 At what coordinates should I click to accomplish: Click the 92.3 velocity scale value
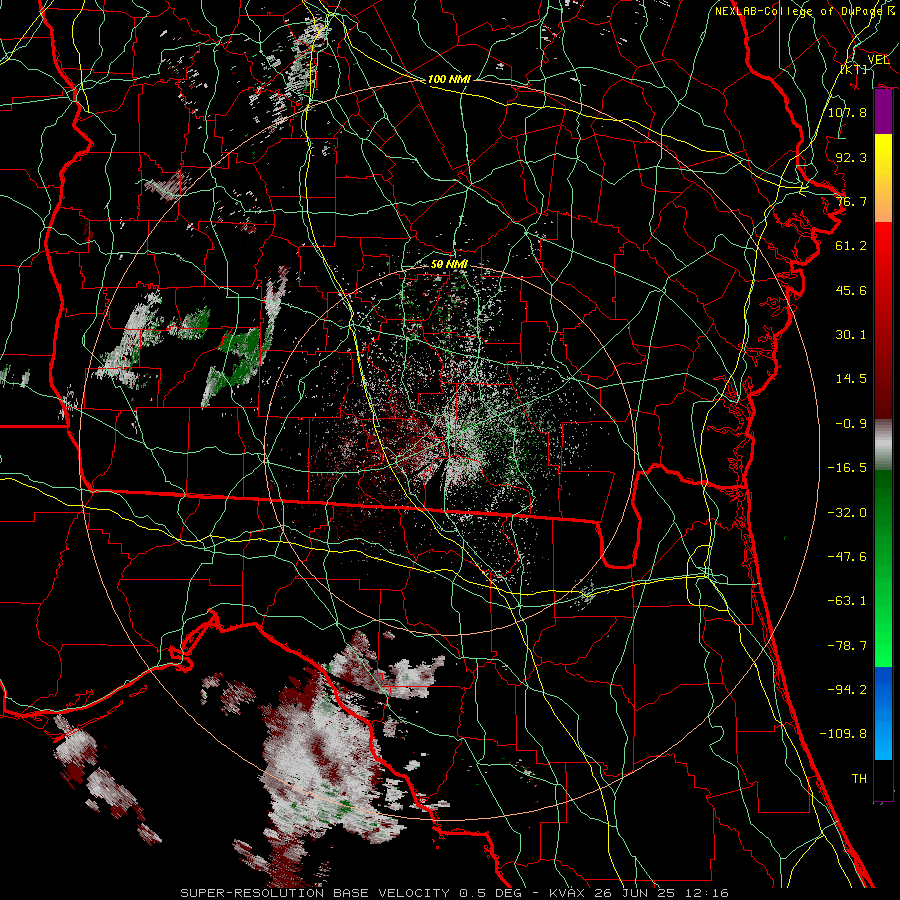[851, 157]
